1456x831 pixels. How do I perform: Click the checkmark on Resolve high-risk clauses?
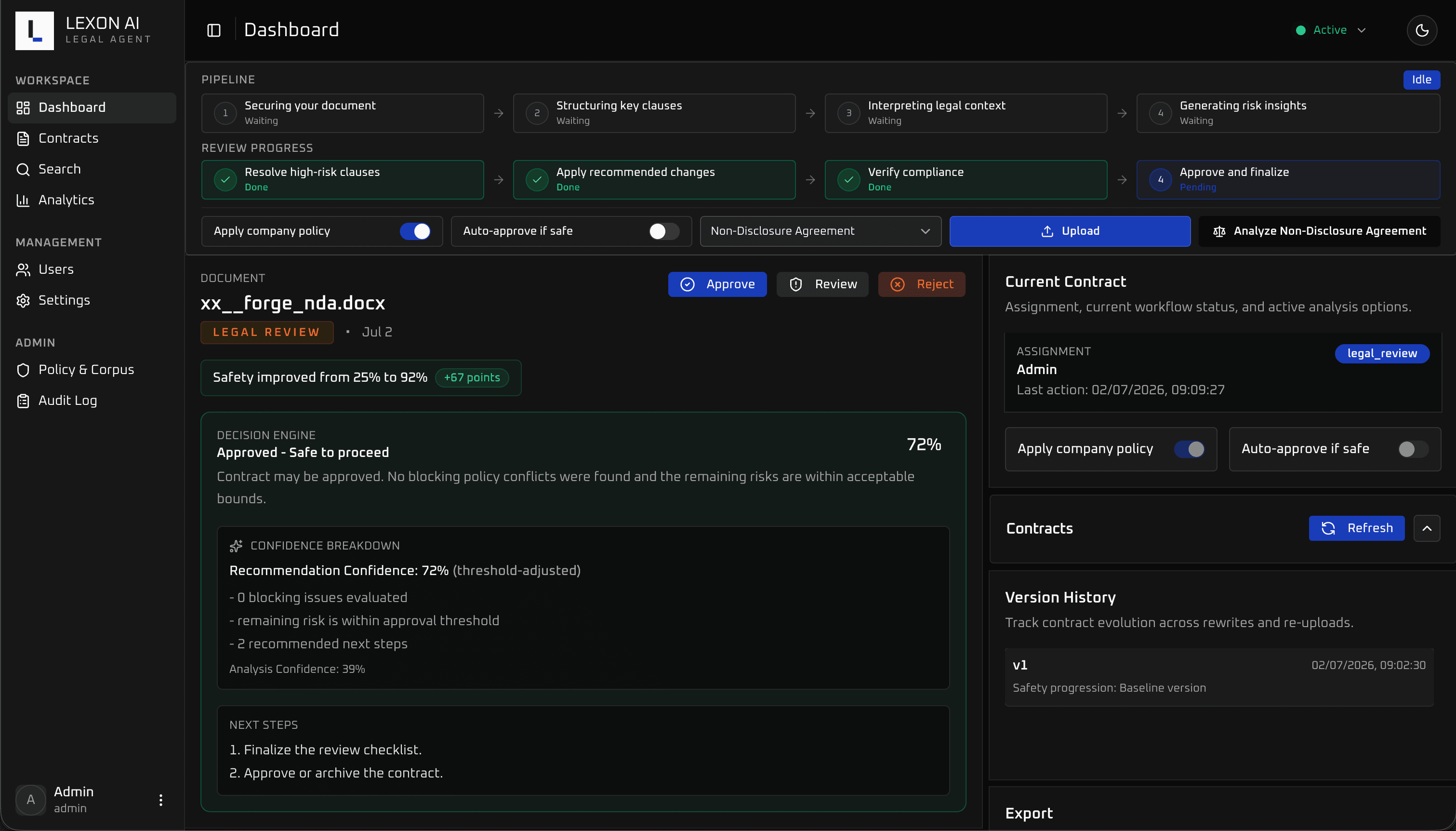(x=225, y=179)
